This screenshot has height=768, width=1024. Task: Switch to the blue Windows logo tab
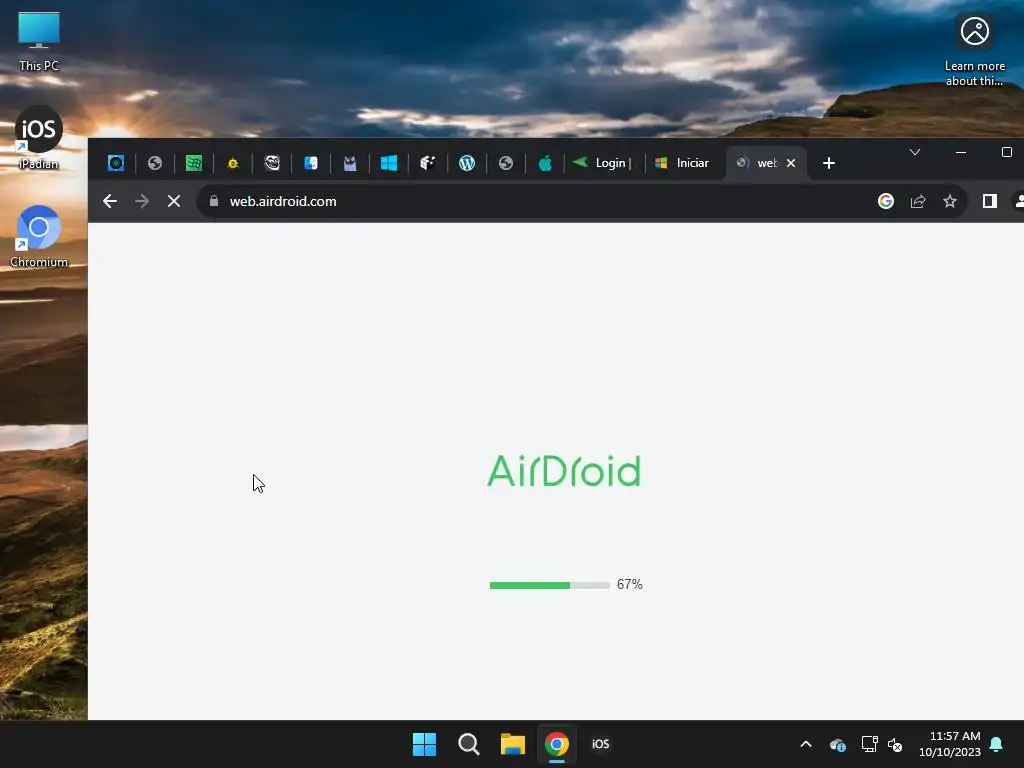coord(389,163)
